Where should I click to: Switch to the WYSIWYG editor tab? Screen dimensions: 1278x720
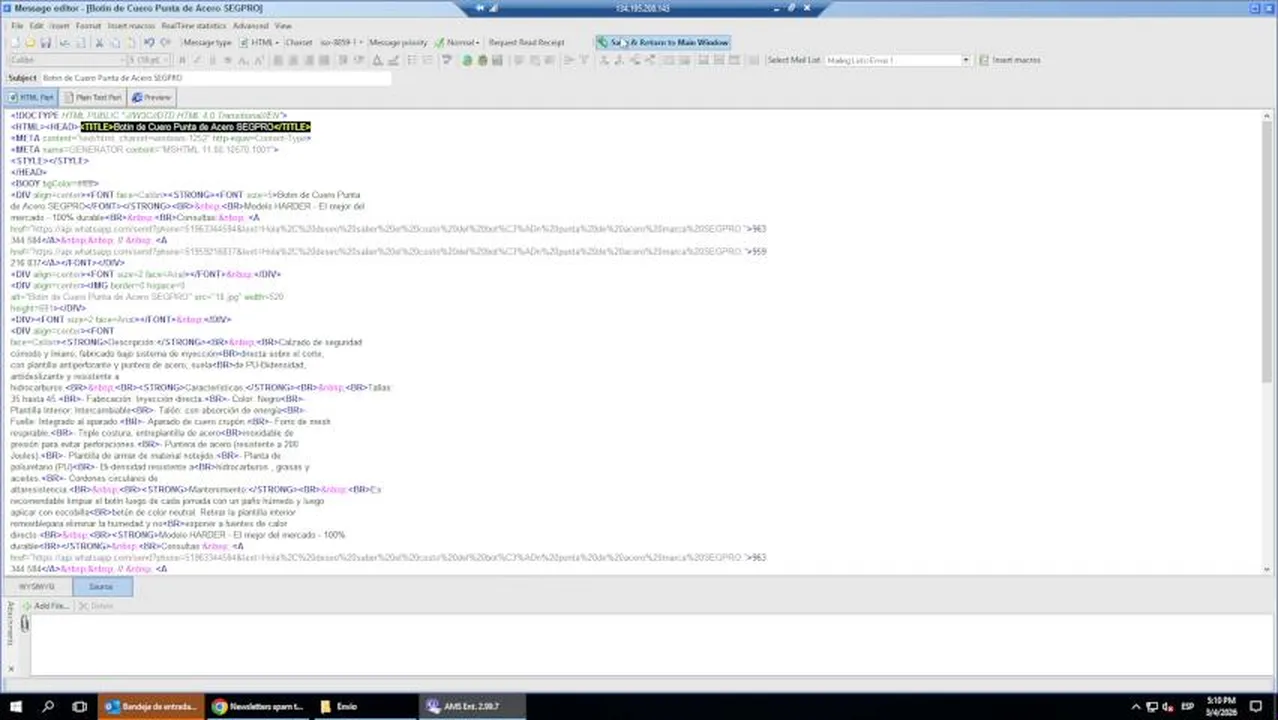[37, 587]
